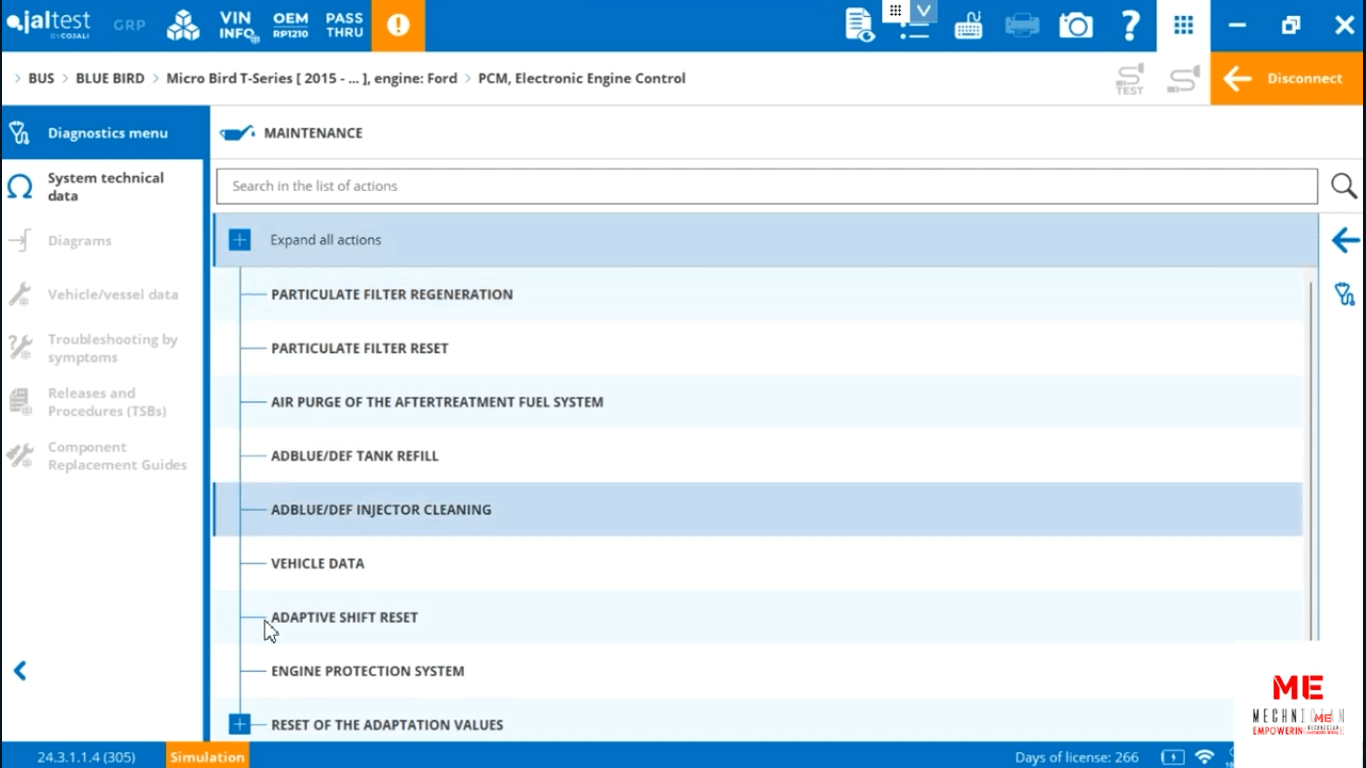Open the OEM RP1210 tool
Viewport: 1366px width, 768px height.
coord(290,26)
